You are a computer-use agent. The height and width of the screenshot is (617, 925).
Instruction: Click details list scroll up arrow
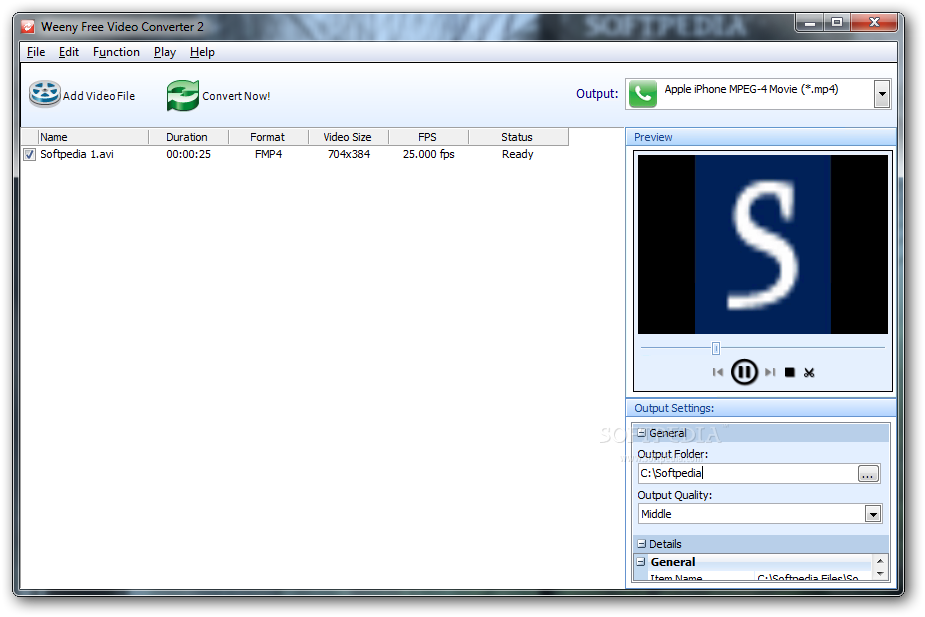coord(880,561)
